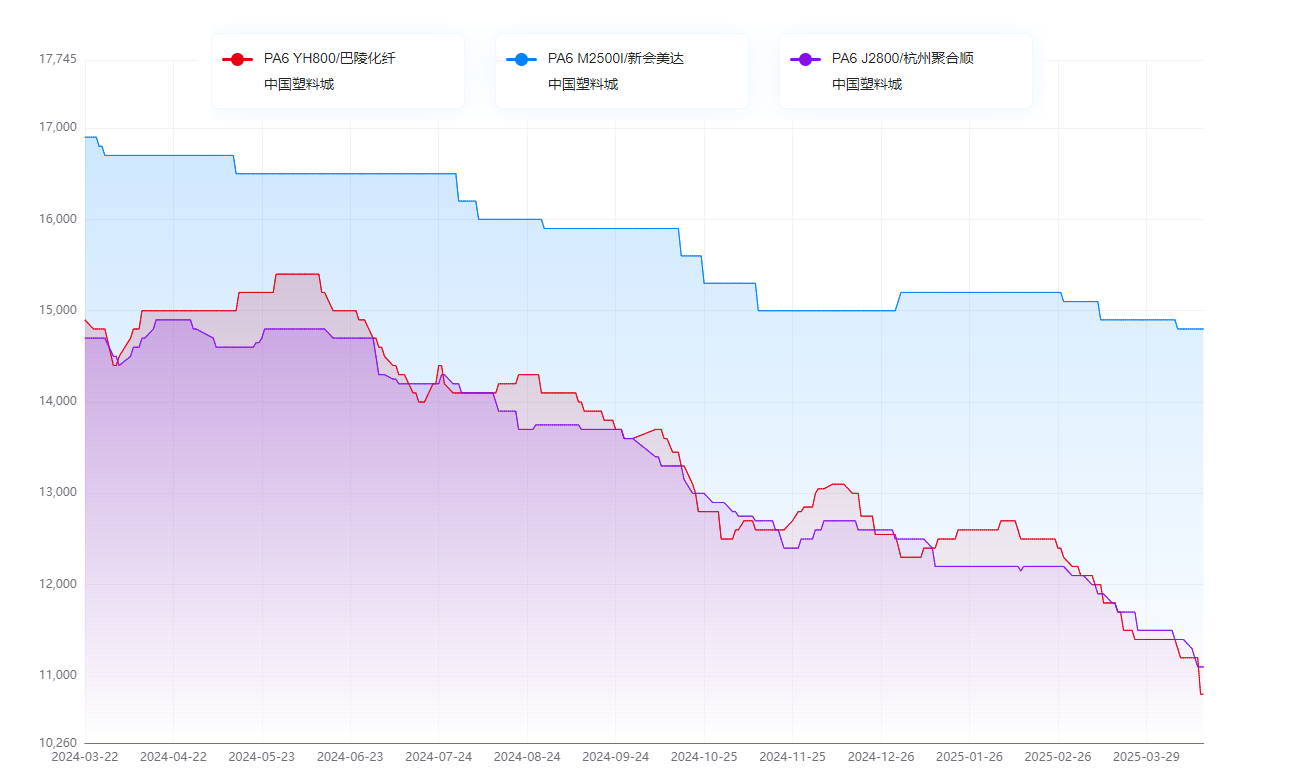Screen dimensions: 1297x771
Task: Click the 2024-07-24 x-axis tick label
Action: point(439,757)
